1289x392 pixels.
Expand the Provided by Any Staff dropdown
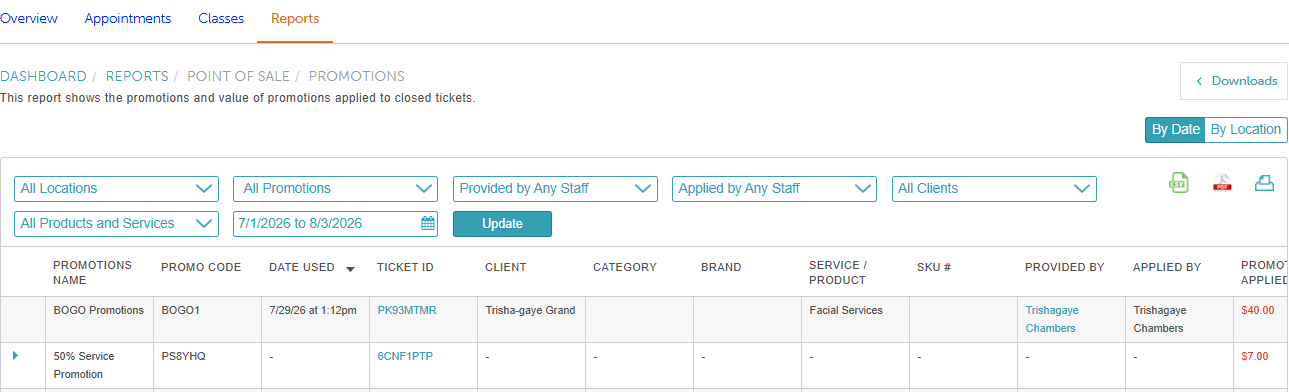pyautogui.click(x=555, y=188)
